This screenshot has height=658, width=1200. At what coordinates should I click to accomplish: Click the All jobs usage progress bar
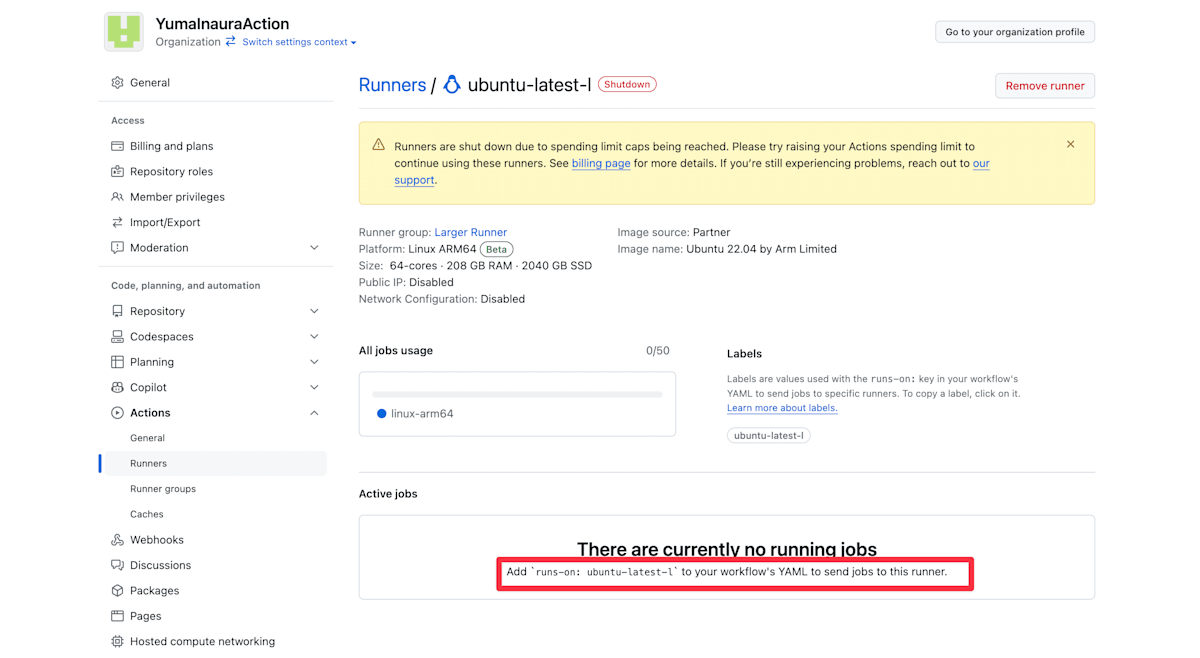[517, 395]
